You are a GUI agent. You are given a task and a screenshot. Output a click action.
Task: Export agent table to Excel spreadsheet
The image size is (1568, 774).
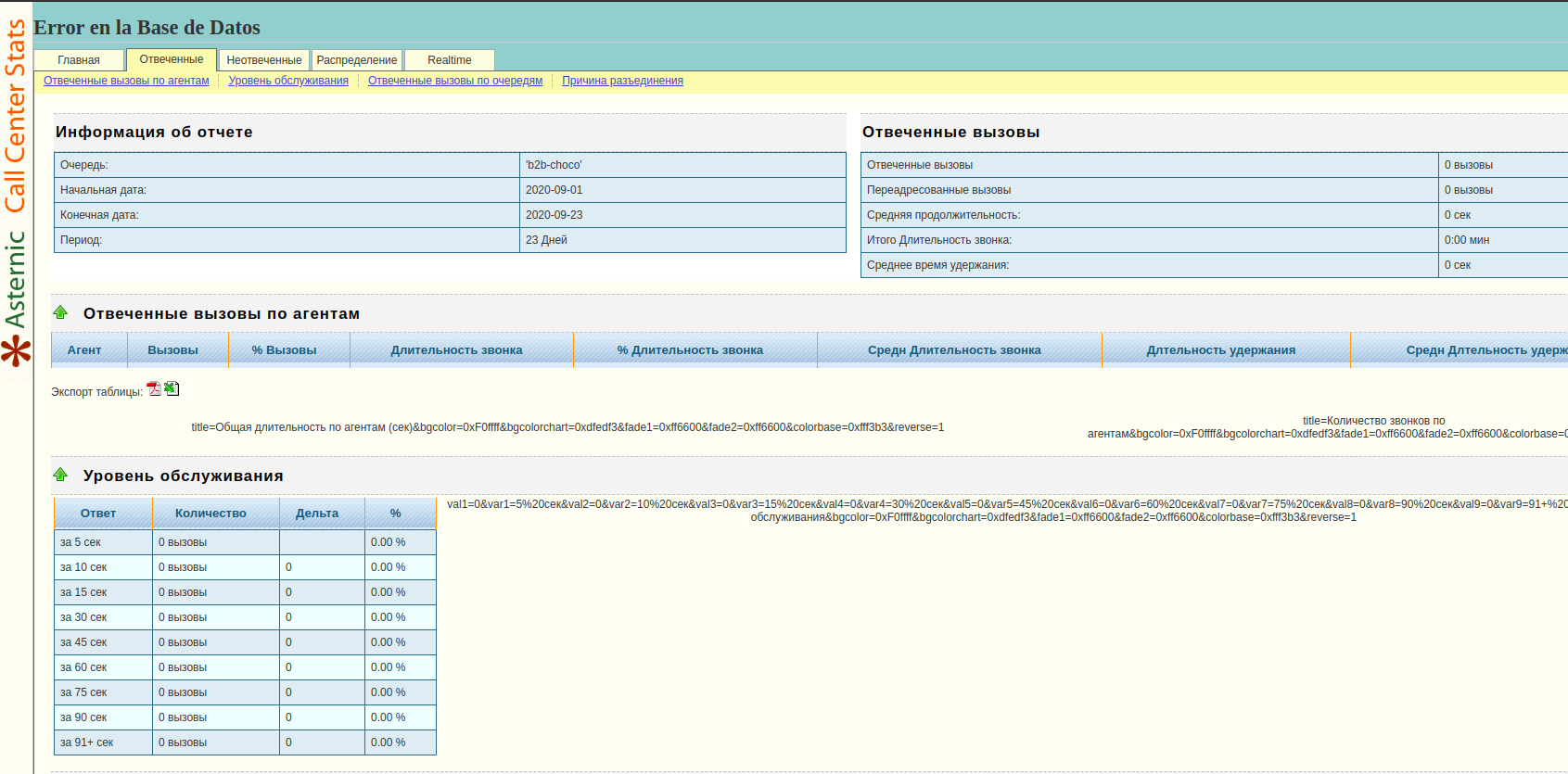pos(172,388)
